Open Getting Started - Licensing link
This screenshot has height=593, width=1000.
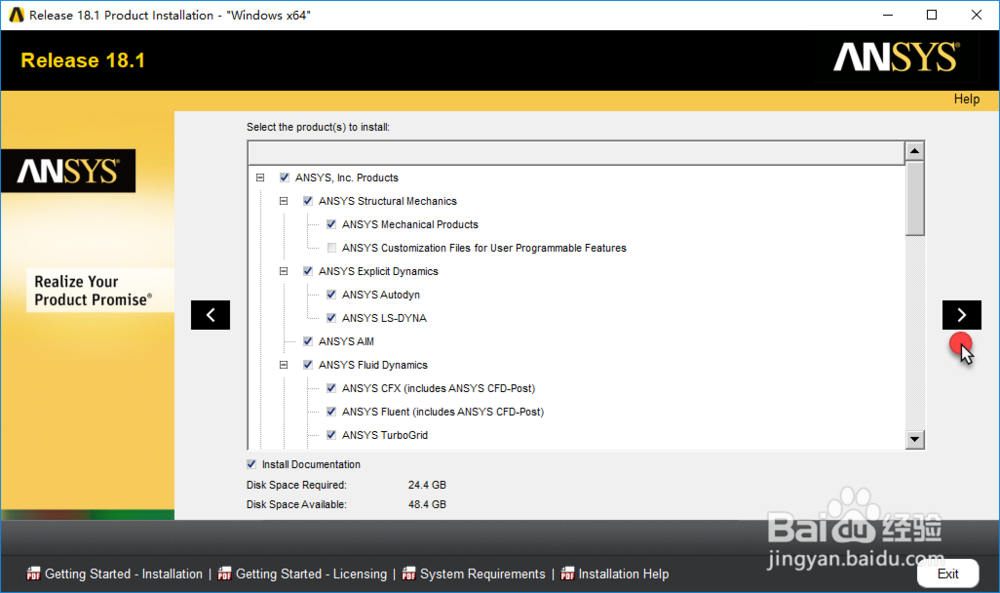tap(311, 574)
